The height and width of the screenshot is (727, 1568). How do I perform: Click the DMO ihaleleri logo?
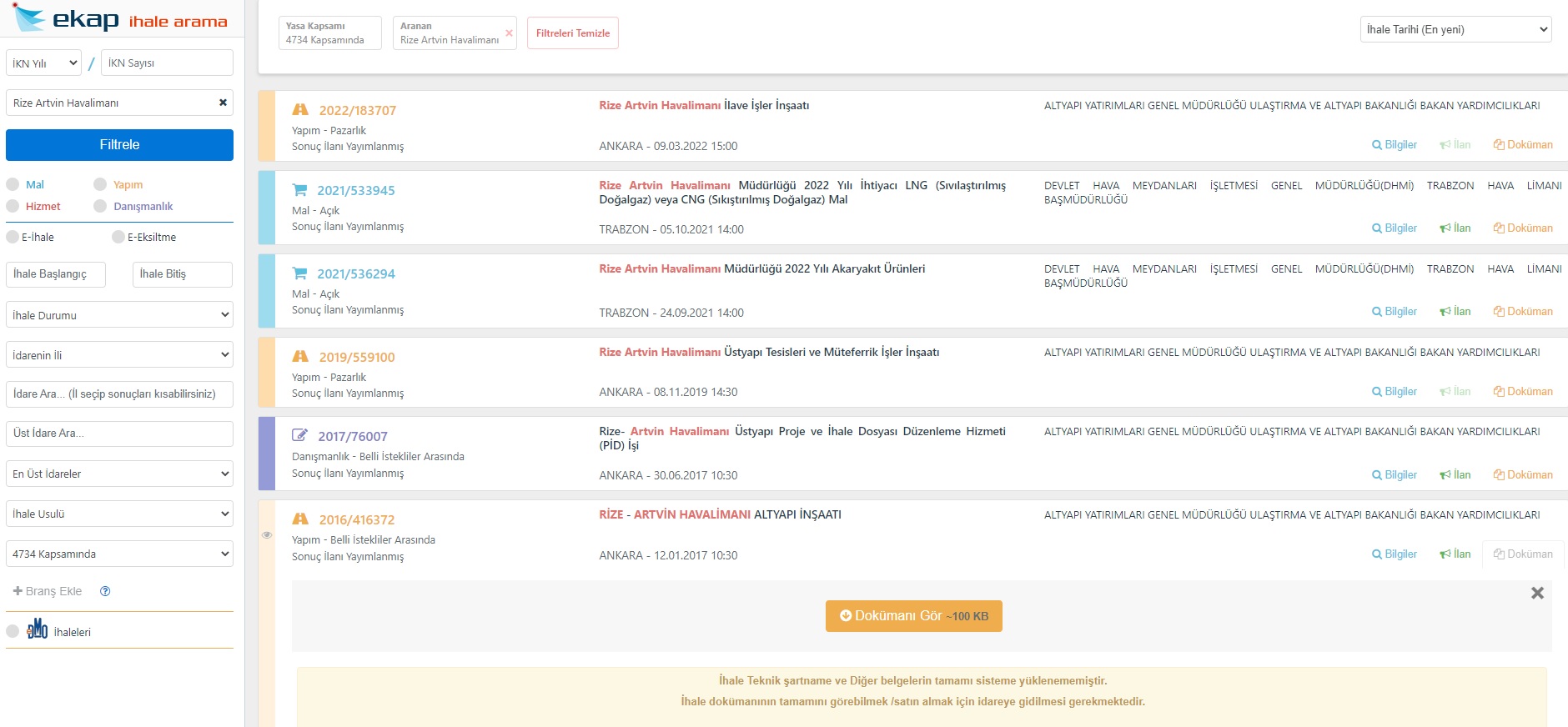[38, 629]
